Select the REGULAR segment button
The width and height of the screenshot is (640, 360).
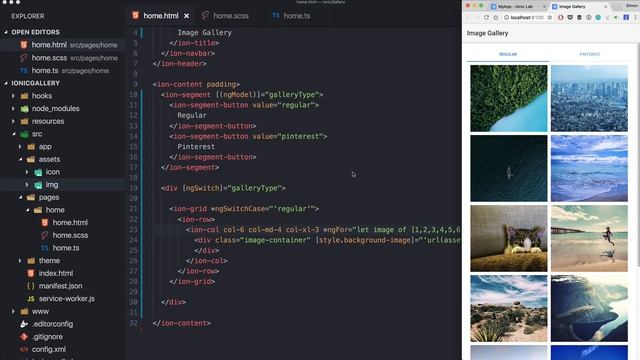[x=508, y=54]
